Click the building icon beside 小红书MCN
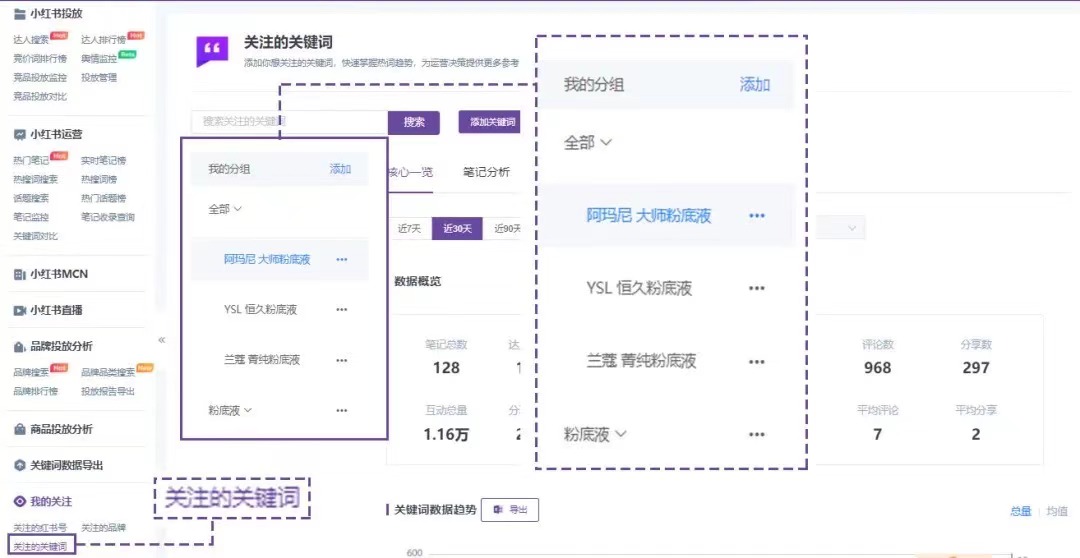Viewport: 1080px width, 558px height. point(19,274)
